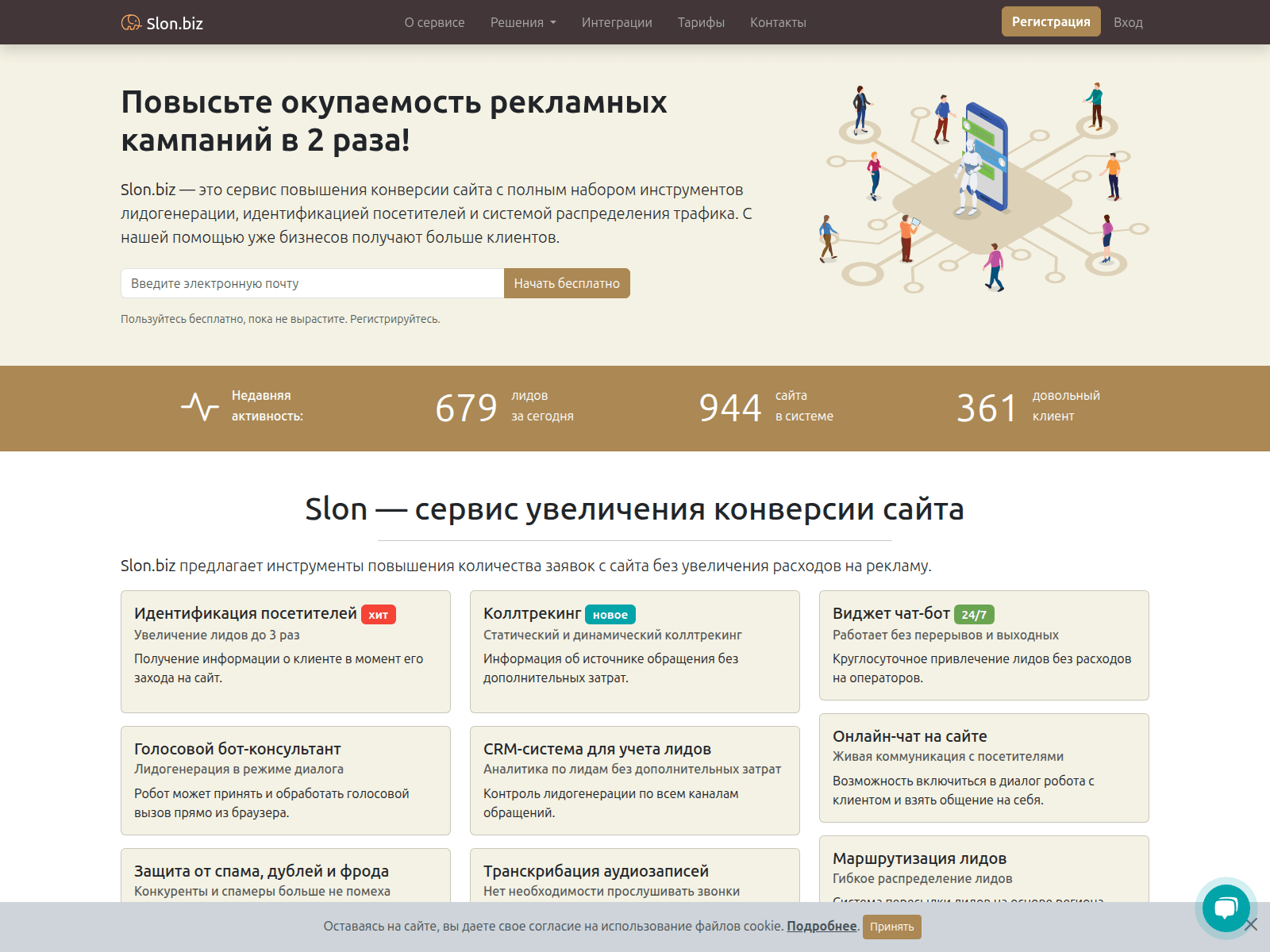
Task: Click the "Принять" cookie button
Action: tap(891, 927)
